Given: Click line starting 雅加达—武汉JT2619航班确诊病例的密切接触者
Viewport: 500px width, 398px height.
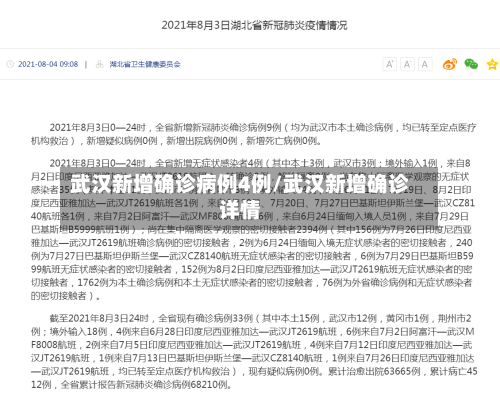Looking at the screenshot, I should click(x=252, y=243).
